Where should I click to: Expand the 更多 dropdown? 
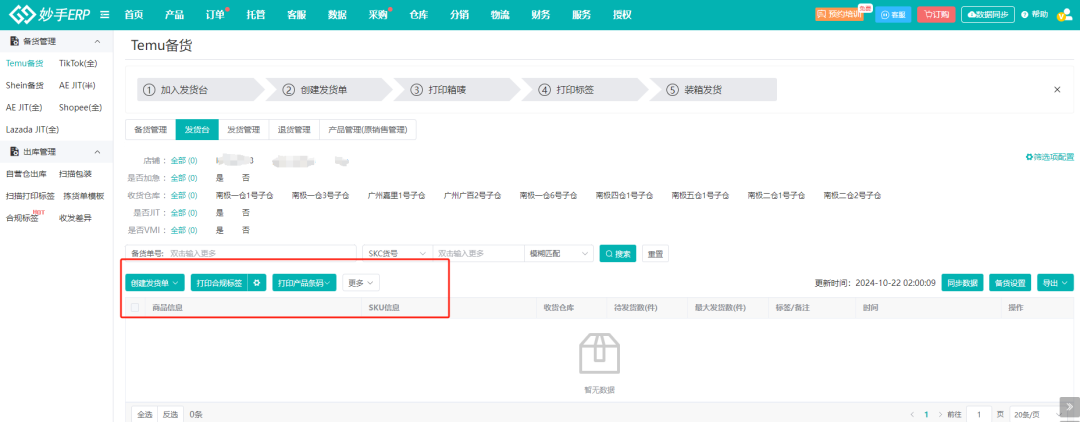[x=361, y=282]
